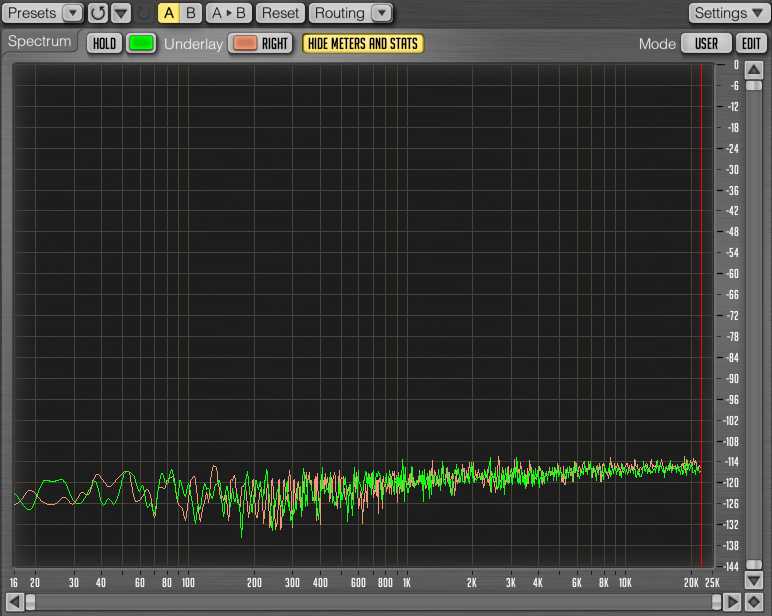Select the Spectrum tab
The width and height of the screenshot is (772, 616).
point(39,41)
